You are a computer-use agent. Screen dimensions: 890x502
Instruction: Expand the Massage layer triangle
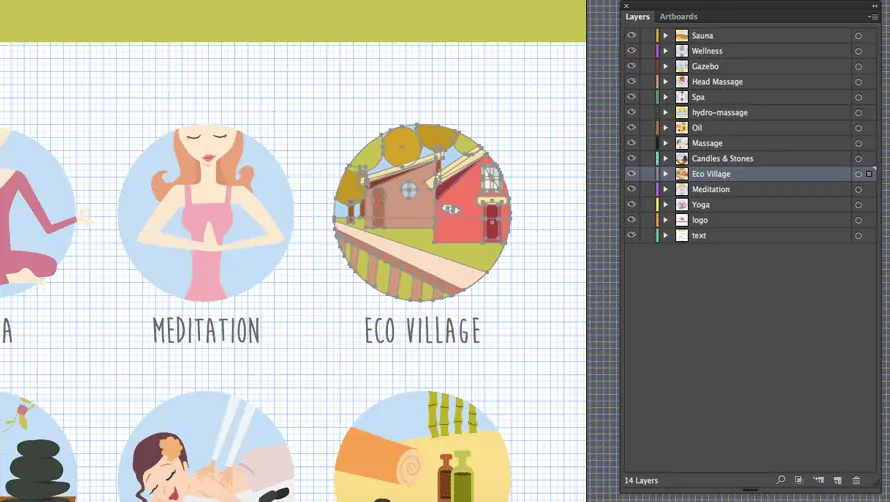coord(666,143)
